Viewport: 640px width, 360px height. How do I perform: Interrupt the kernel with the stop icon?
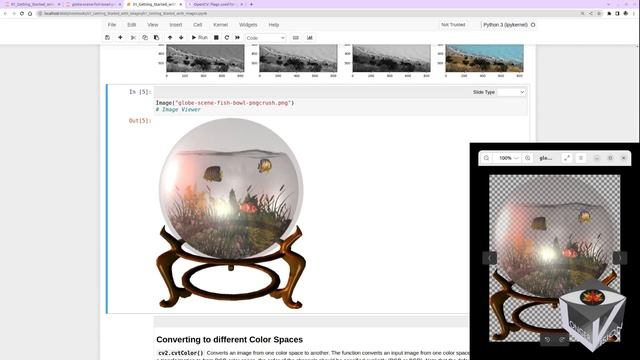(x=216, y=38)
